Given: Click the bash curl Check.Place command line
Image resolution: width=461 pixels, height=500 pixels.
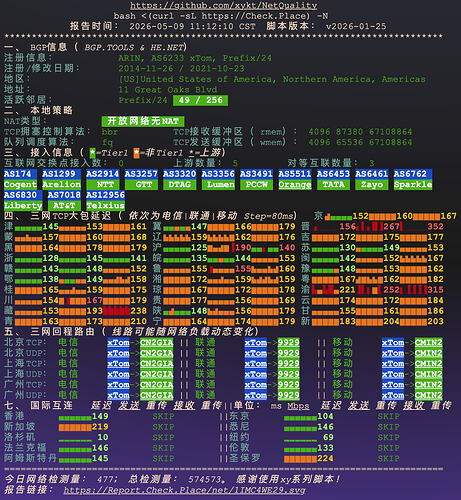Looking at the screenshot, I should (x=221, y=16).
